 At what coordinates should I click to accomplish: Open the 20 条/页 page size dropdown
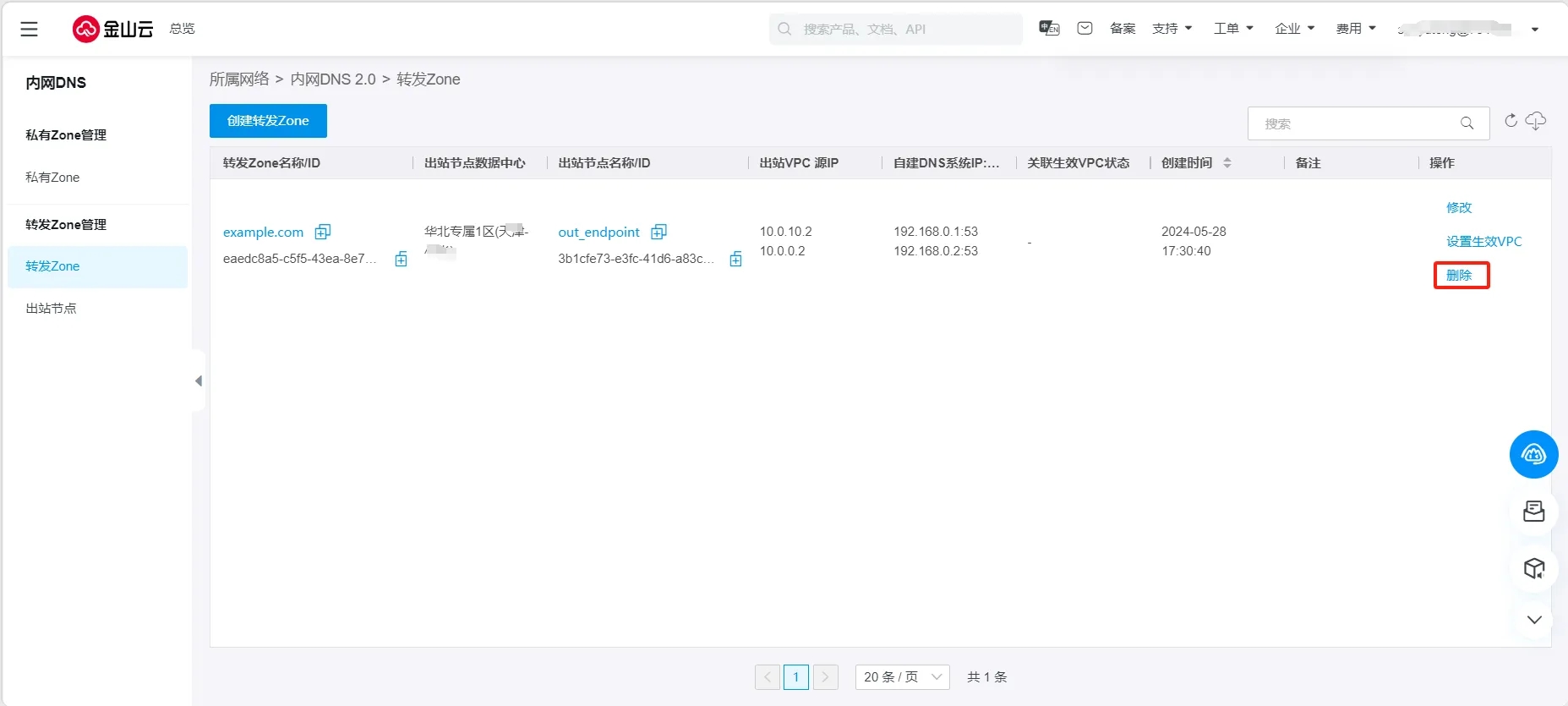pyautogui.click(x=902, y=677)
